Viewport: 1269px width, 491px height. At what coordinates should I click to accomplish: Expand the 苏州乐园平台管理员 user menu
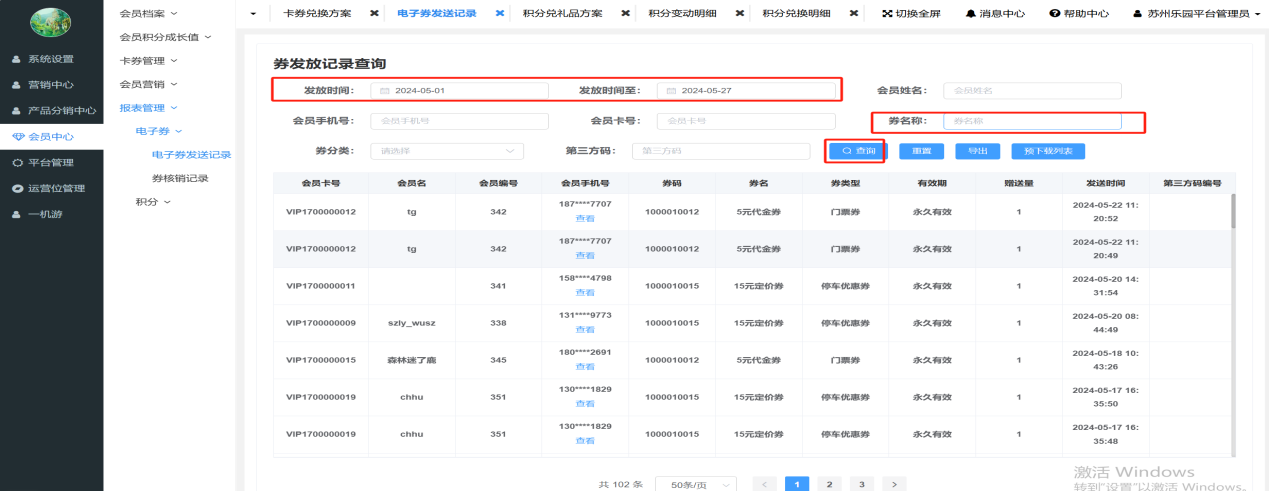(1190, 14)
